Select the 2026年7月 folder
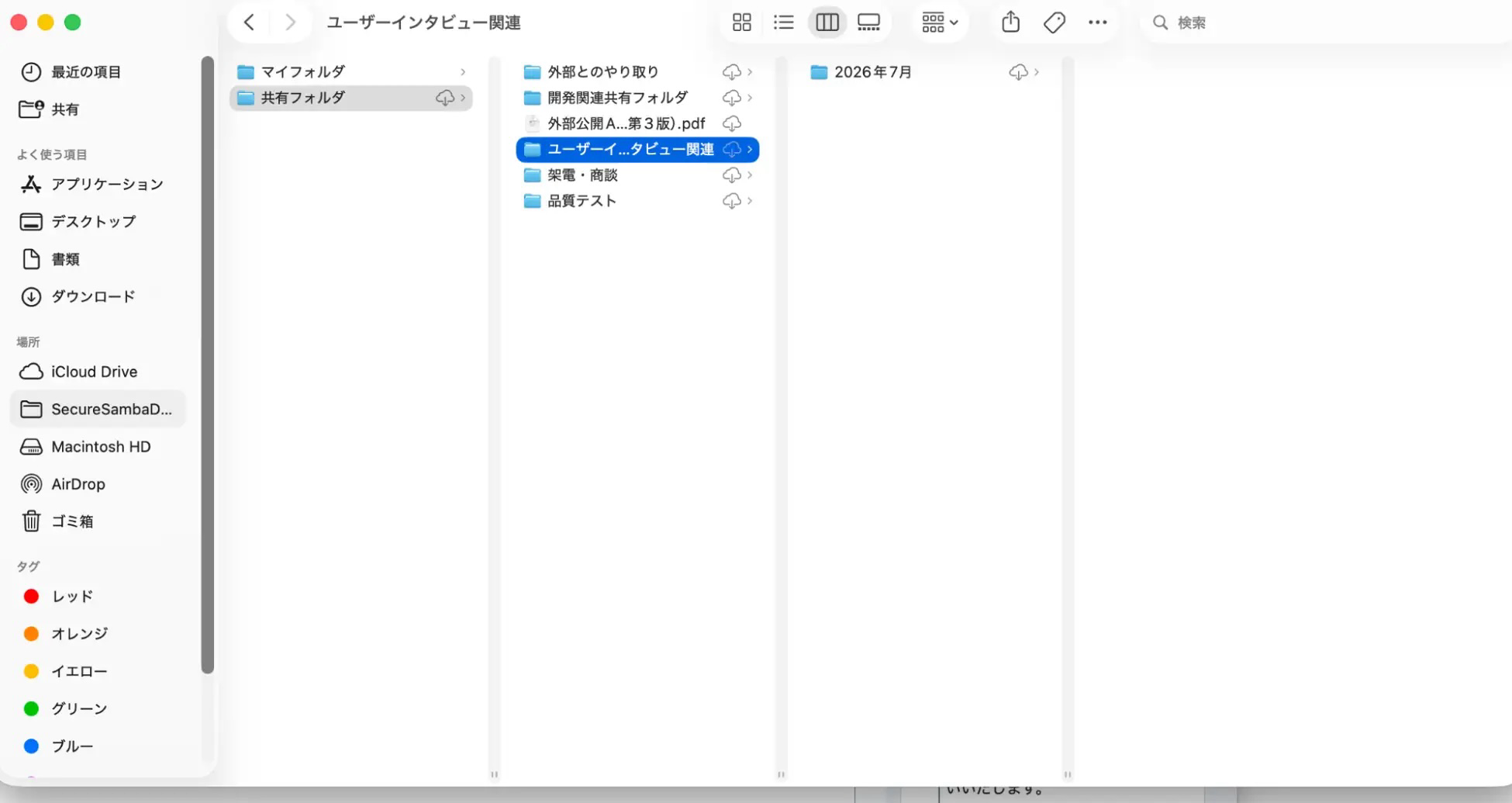Screen dimensions: 1512x803 pyautogui.click(x=924, y=72)
